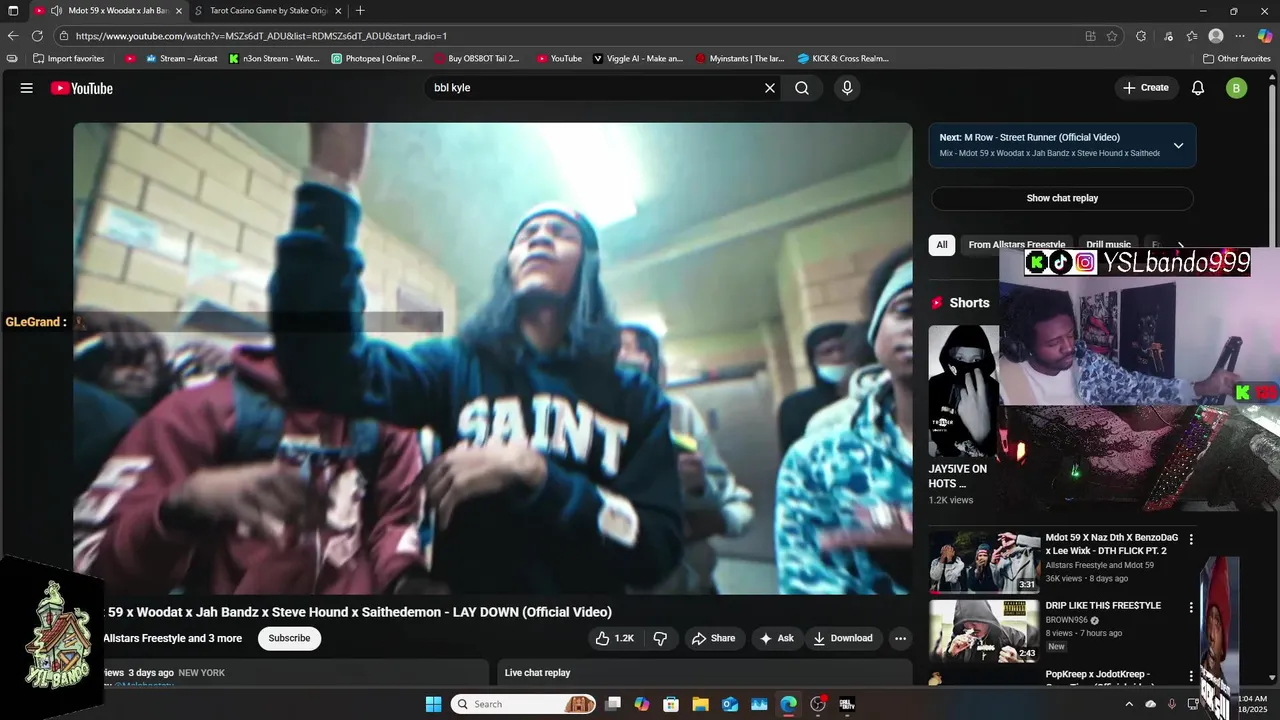The height and width of the screenshot is (720, 1280).
Task: Open the taskbar clock showing 1:04 AM
Action: click(1253, 704)
